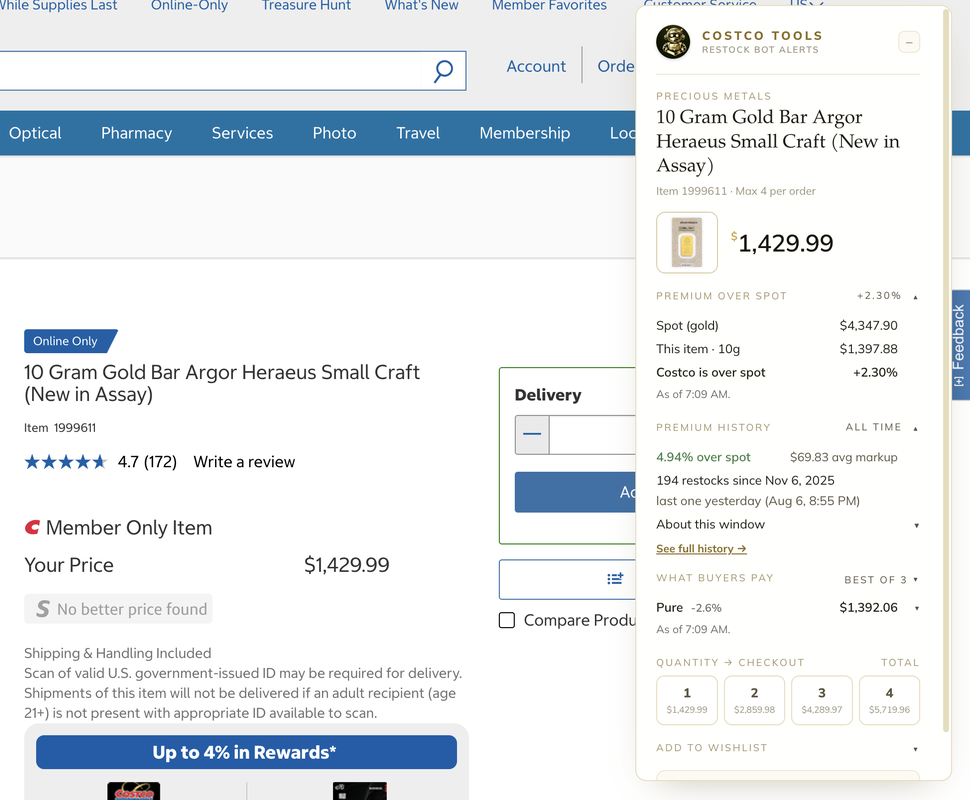
Task: Minimize the Costco Tools panel
Action: click(909, 42)
